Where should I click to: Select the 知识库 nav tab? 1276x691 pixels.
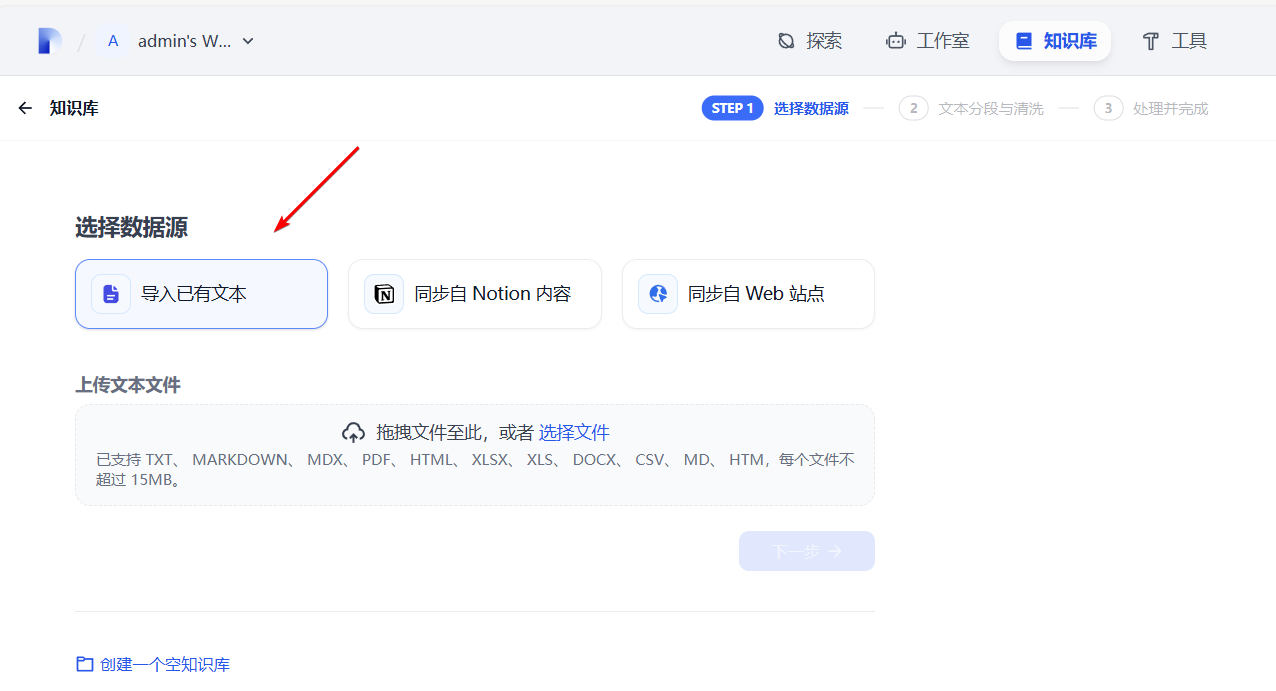[x=1055, y=41]
